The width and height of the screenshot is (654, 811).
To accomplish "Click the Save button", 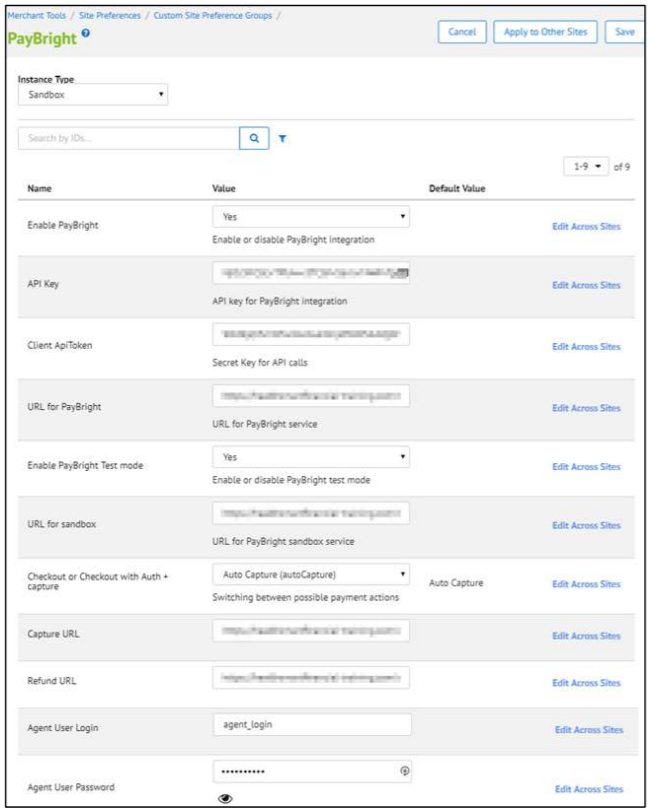I will [x=625, y=32].
